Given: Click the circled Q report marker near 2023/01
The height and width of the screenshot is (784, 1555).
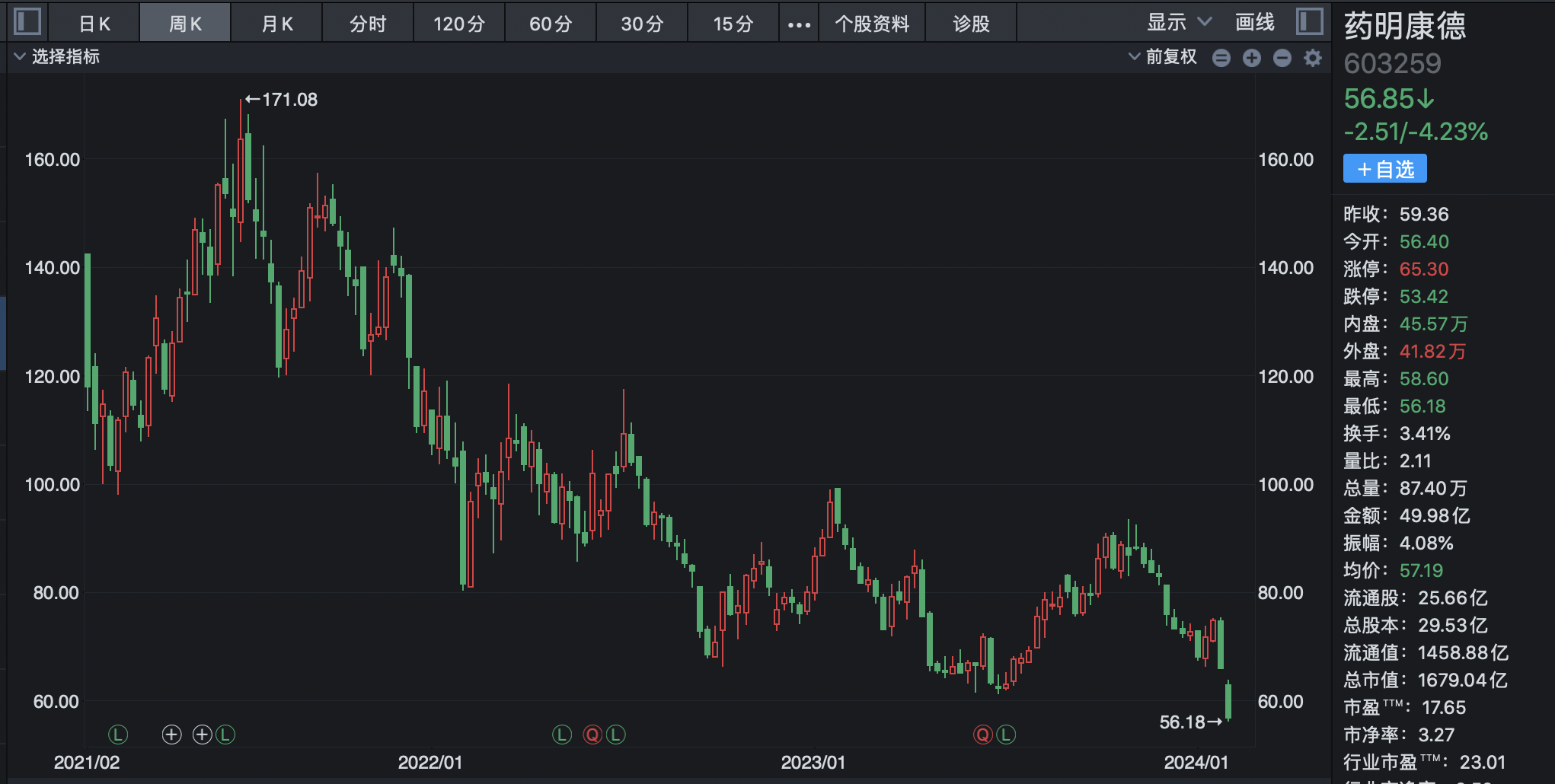Looking at the screenshot, I should (x=982, y=735).
